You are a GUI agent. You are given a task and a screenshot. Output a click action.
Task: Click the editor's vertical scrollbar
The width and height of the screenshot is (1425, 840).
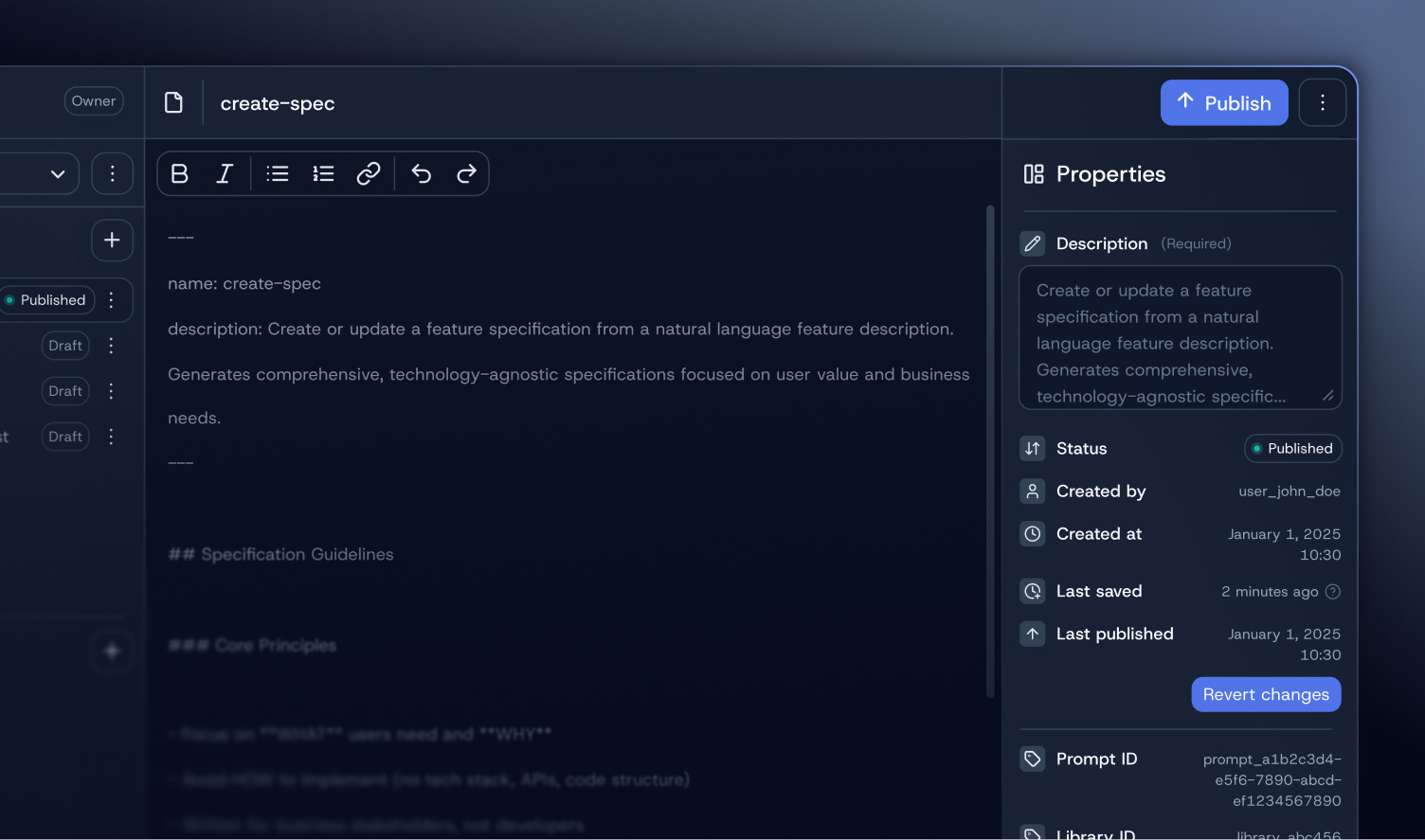(x=990, y=450)
